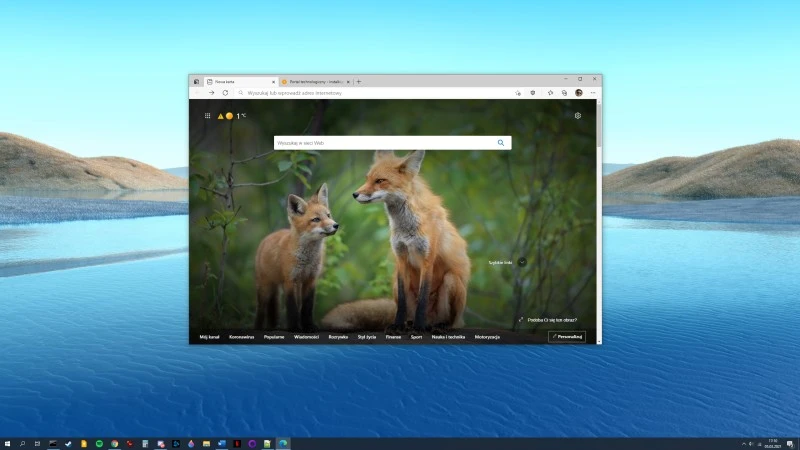This screenshot has height=450, width=800.
Task: Open the Wiadomości feed tab
Action: pos(306,337)
